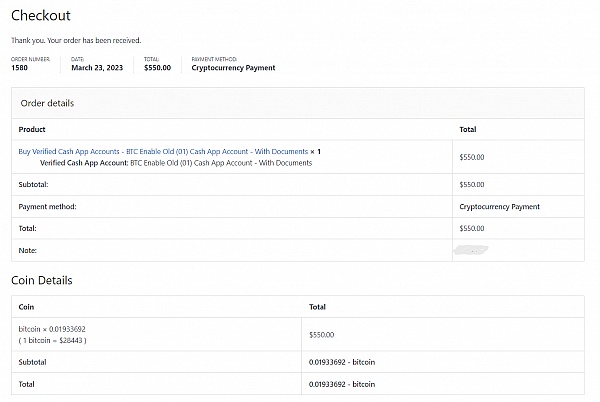Viewport: 600px width, 402px height.
Task: Click the PAYMENT METHOD label in the order summary
Action: pyautogui.click(x=214, y=59)
